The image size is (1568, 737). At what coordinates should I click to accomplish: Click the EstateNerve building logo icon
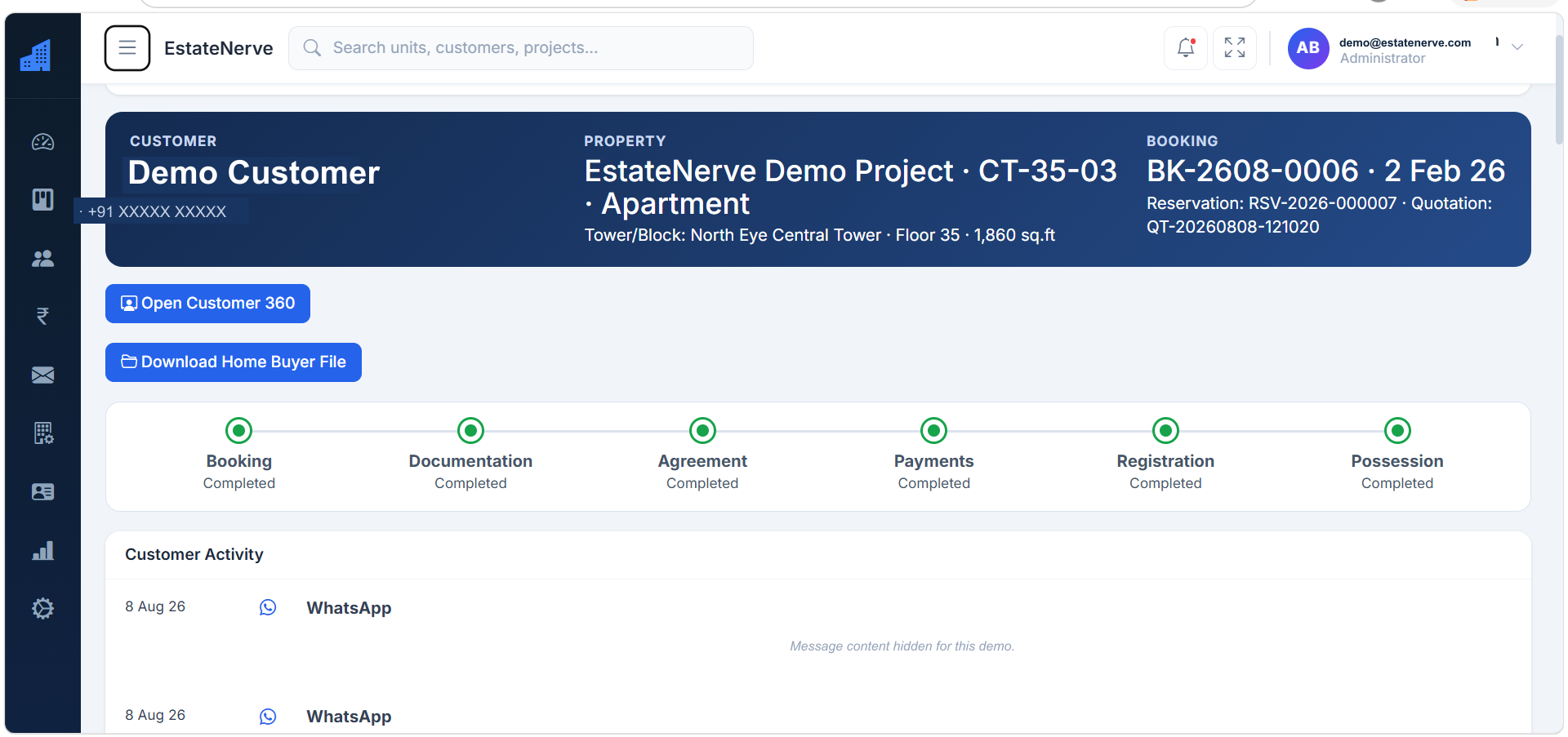[x=36, y=55]
